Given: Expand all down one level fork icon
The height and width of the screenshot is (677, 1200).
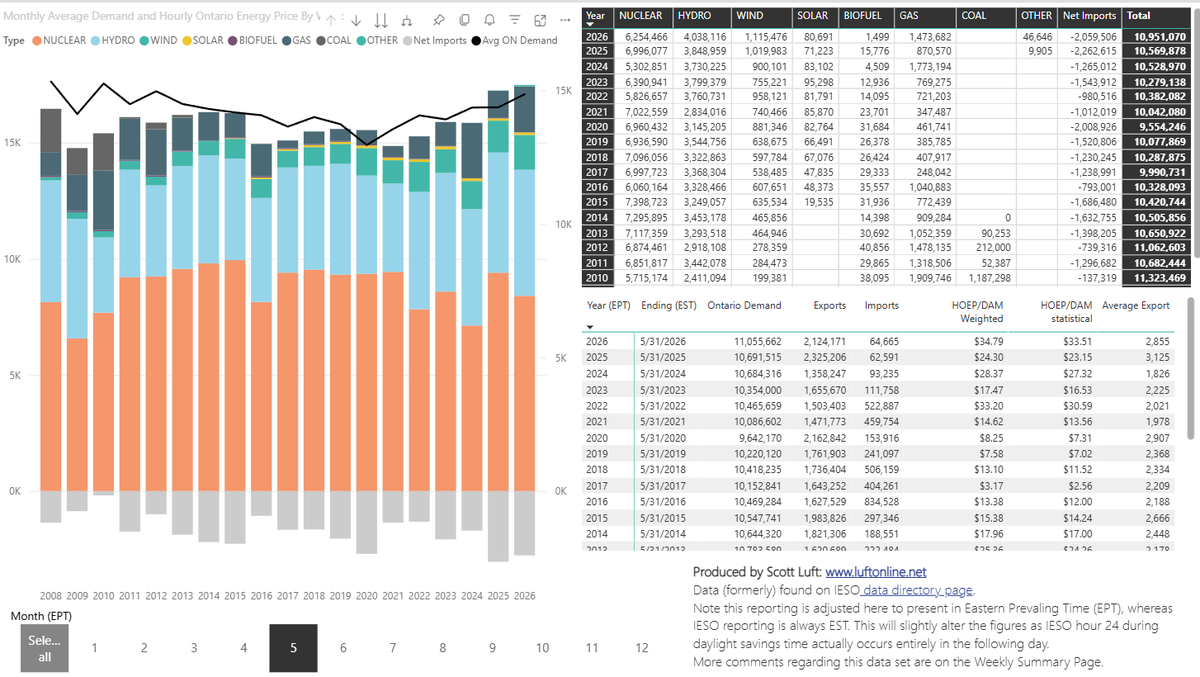Looking at the screenshot, I should pyautogui.click(x=406, y=20).
